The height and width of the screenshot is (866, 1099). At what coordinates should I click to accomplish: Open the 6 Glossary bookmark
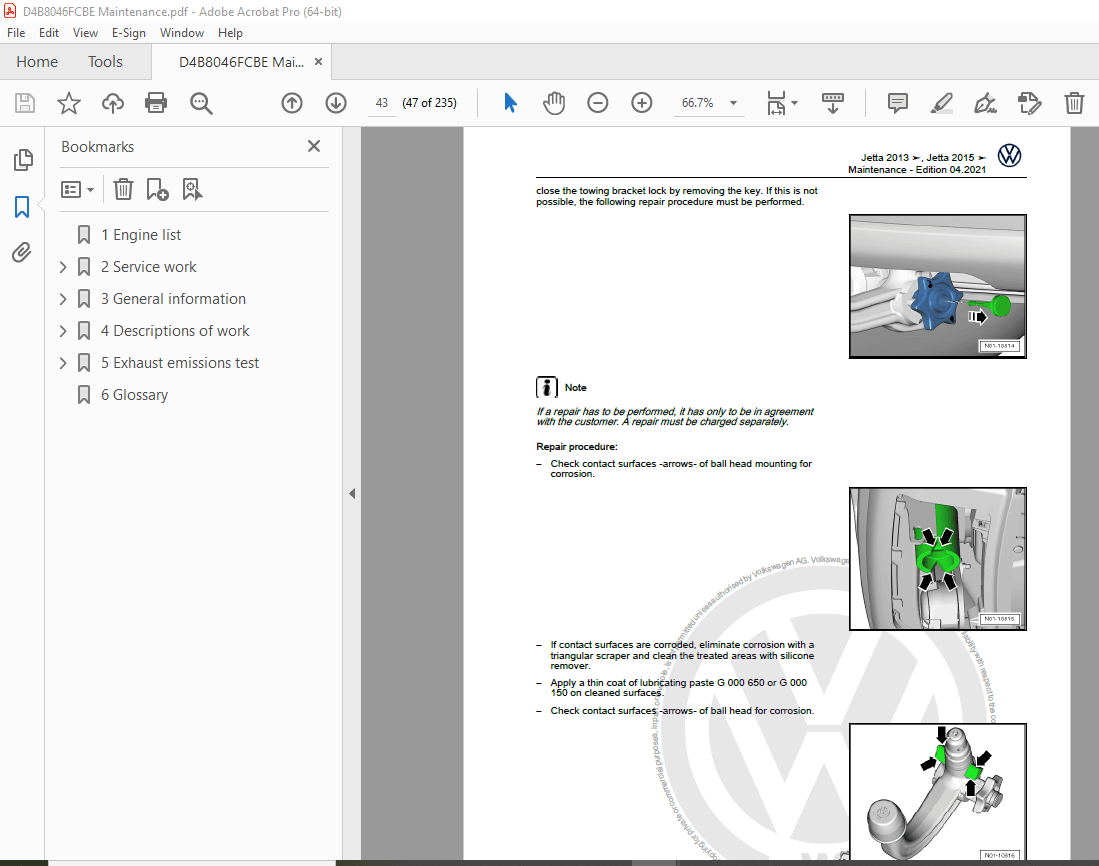tap(134, 395)
